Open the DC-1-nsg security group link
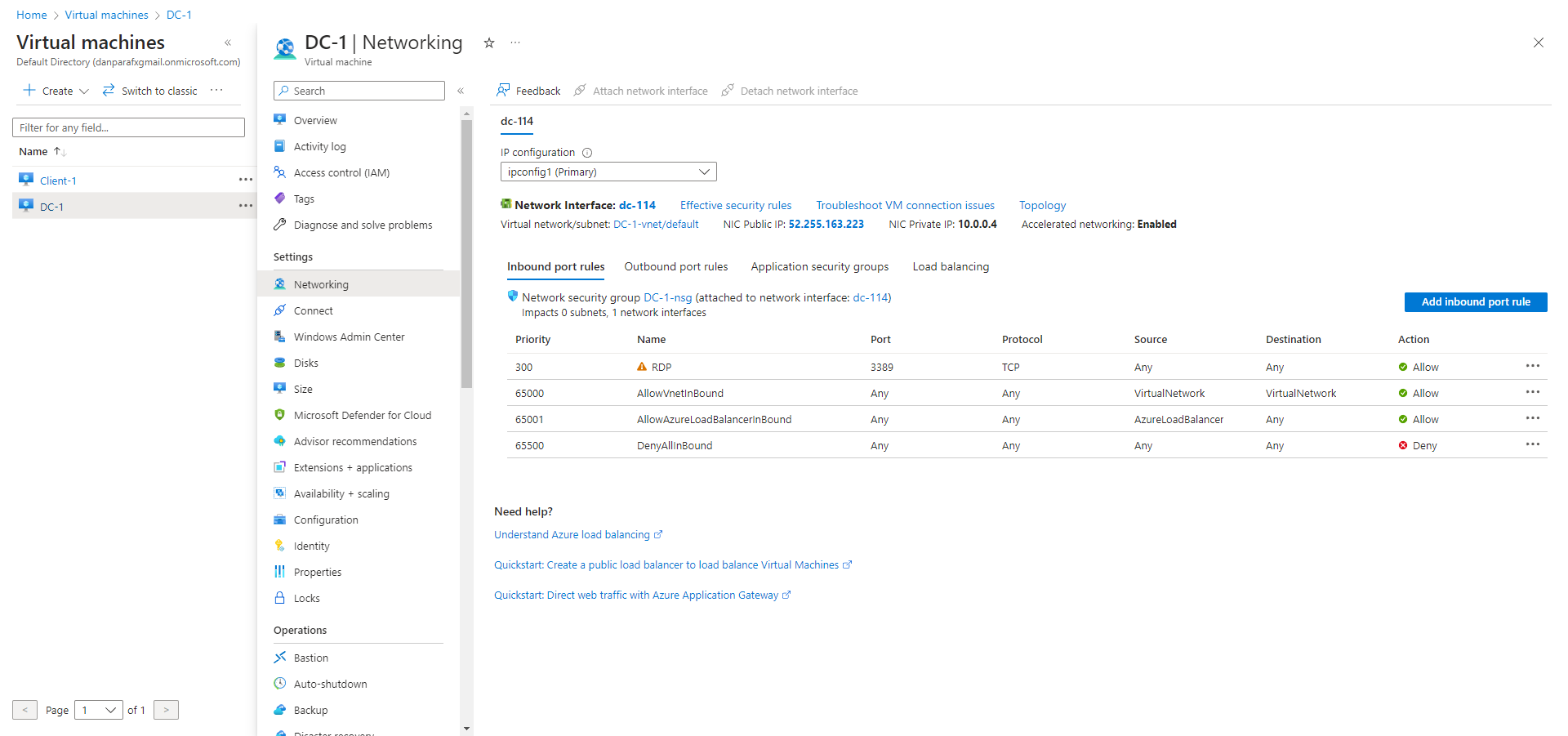The width and height of the screenshot is (1568, 736). (x=667, y=297)
